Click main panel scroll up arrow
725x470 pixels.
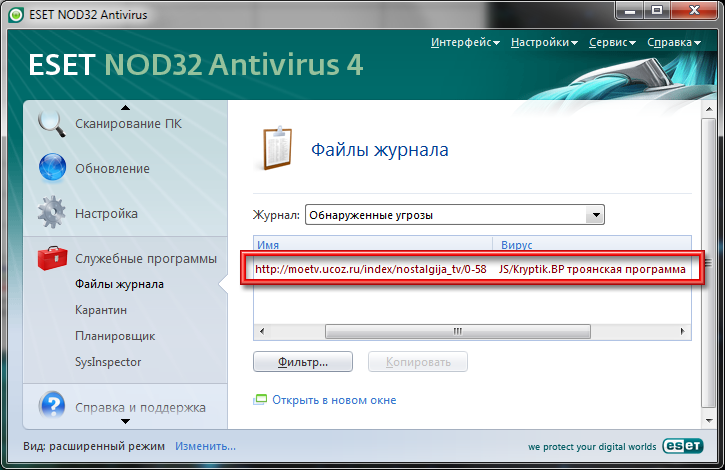(x=709, y=109)
